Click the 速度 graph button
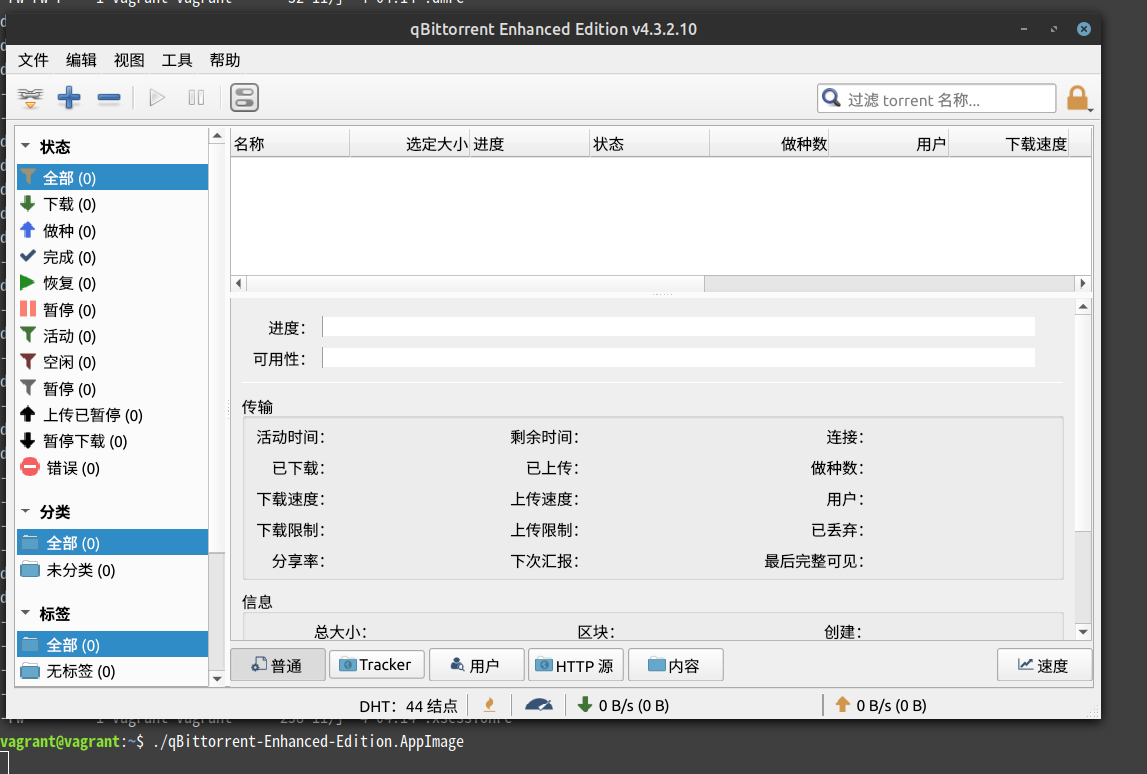The width and height of the screenshot is (1147, 774). tap(1045, 665)
